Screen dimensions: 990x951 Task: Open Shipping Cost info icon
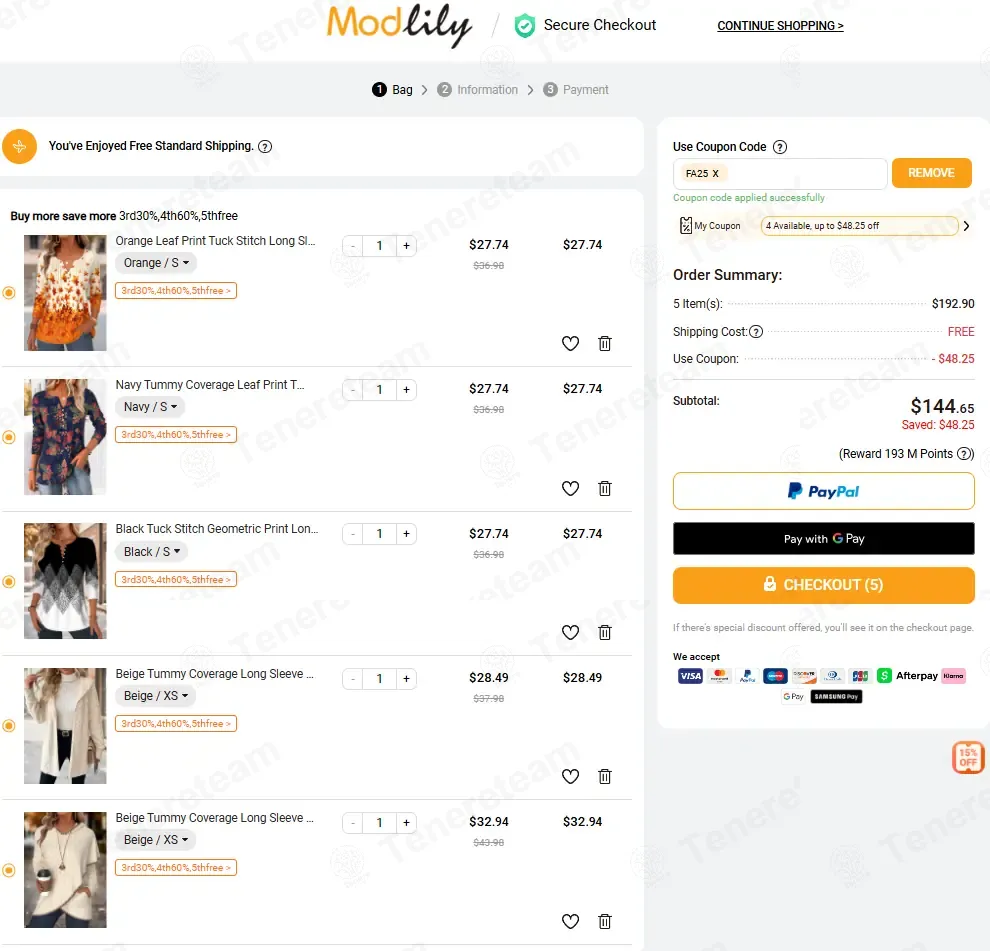[x=756, y=332]
